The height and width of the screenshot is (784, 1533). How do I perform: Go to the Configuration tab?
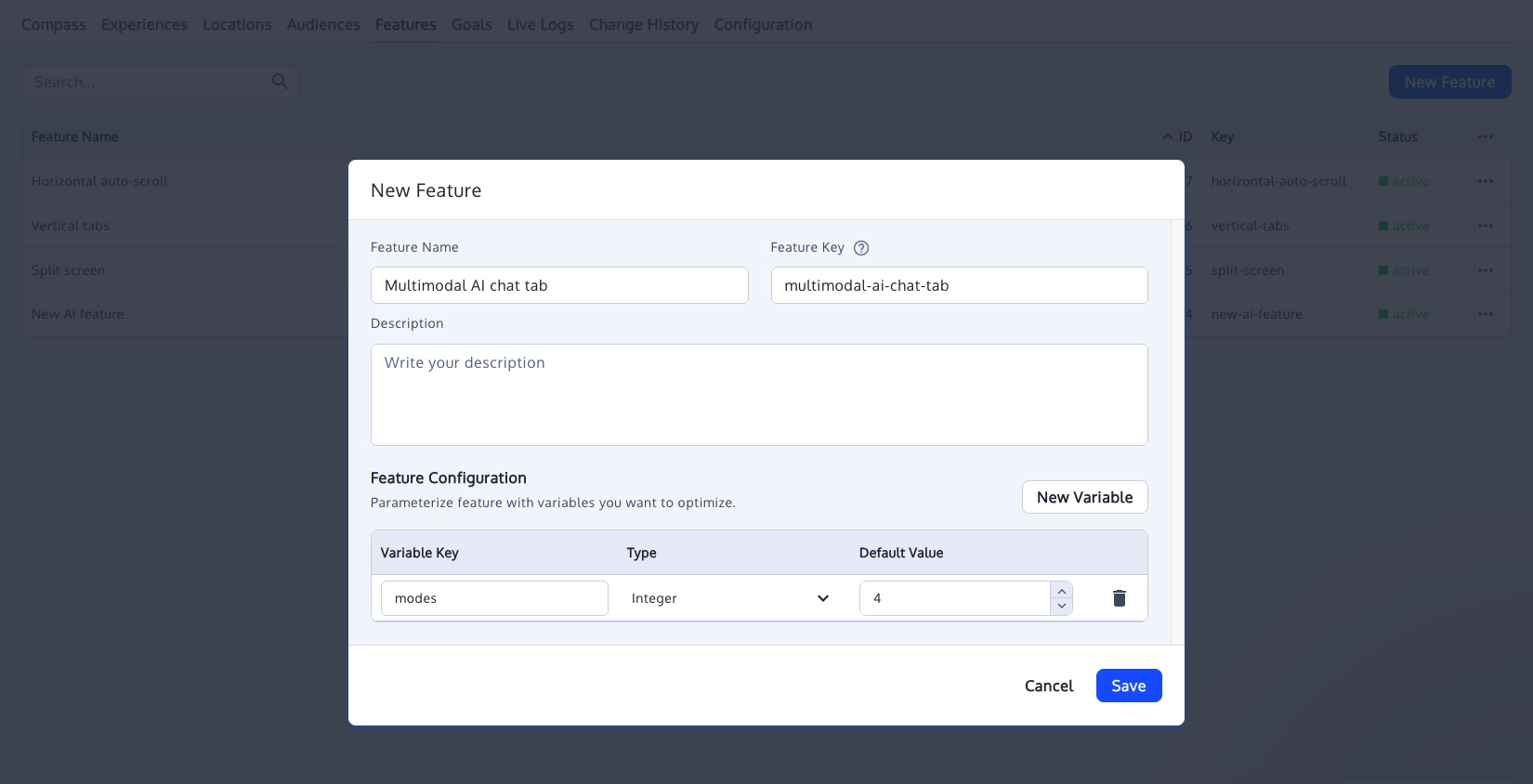coord(763,25)
